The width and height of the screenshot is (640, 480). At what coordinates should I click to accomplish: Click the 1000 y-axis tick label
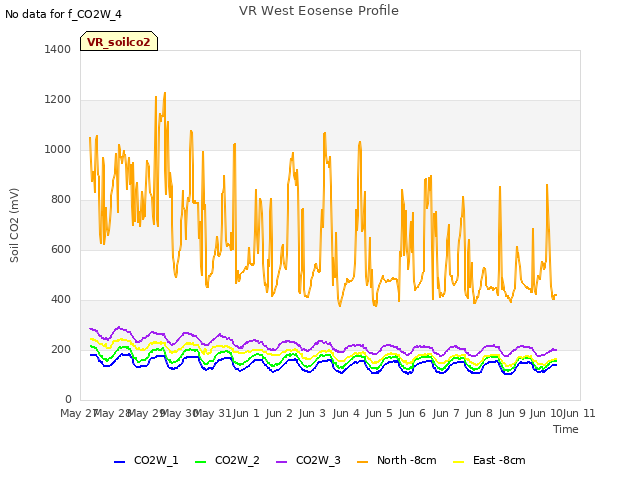point(58,149)
